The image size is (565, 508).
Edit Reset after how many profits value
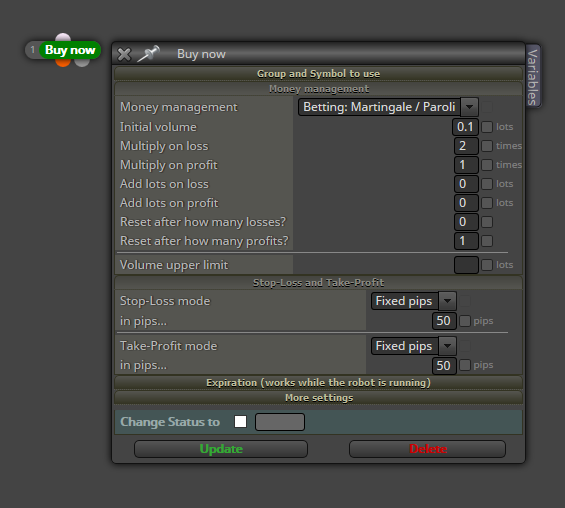tap(466, 241)
